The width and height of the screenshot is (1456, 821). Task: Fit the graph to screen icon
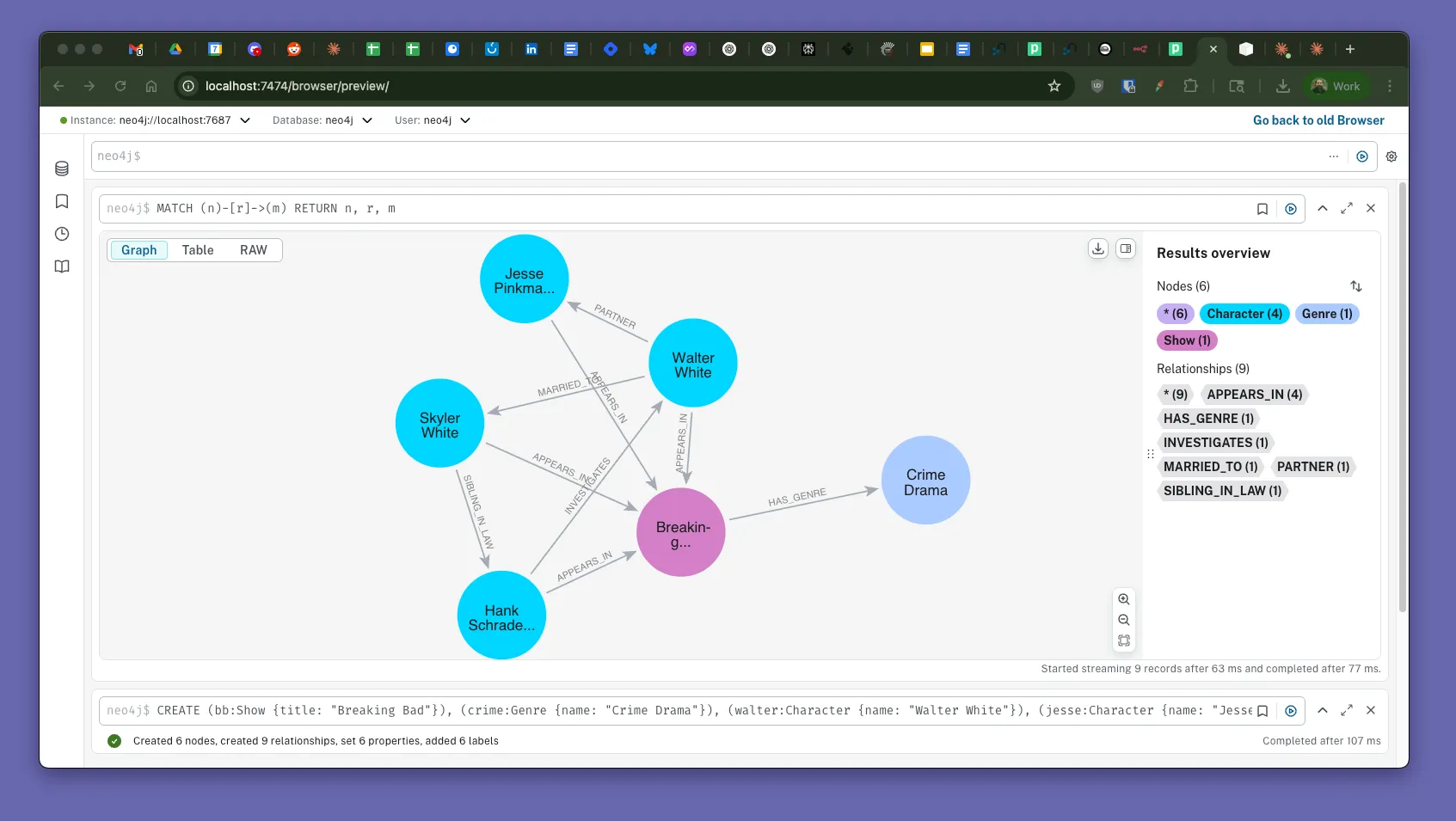point(1124,640)
